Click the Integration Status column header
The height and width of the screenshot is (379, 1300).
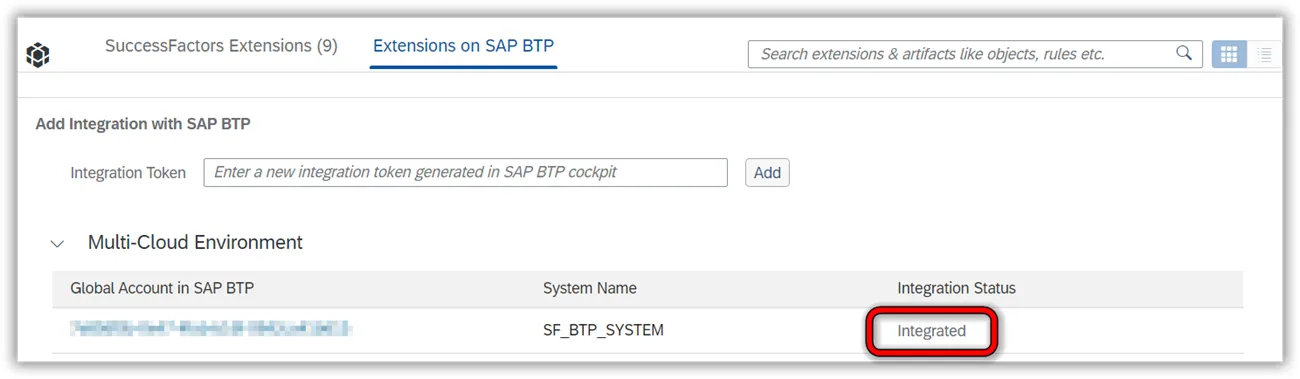956,288
